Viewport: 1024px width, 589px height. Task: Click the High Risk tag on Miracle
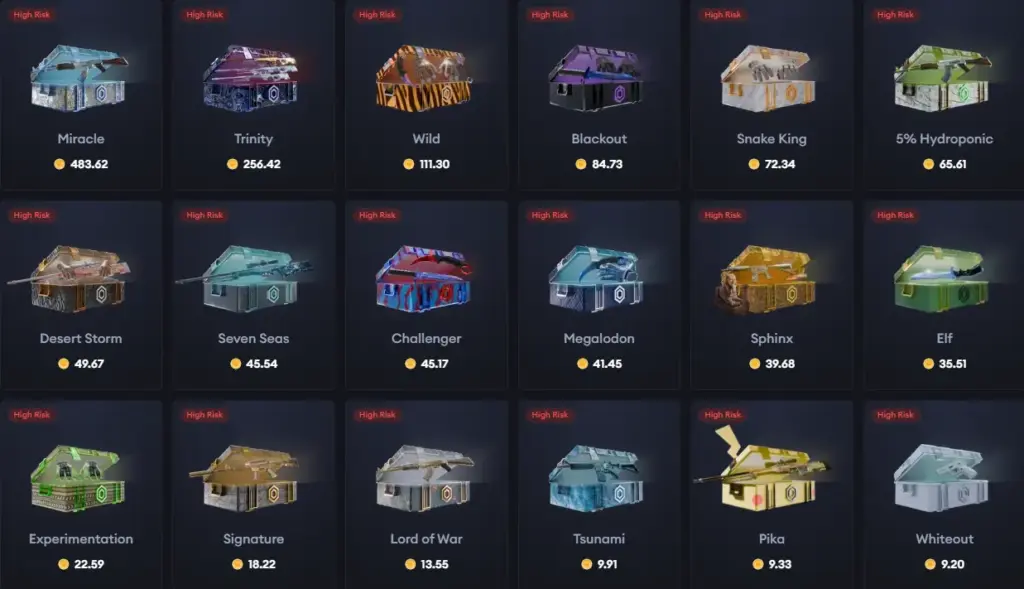coord(31,14)
